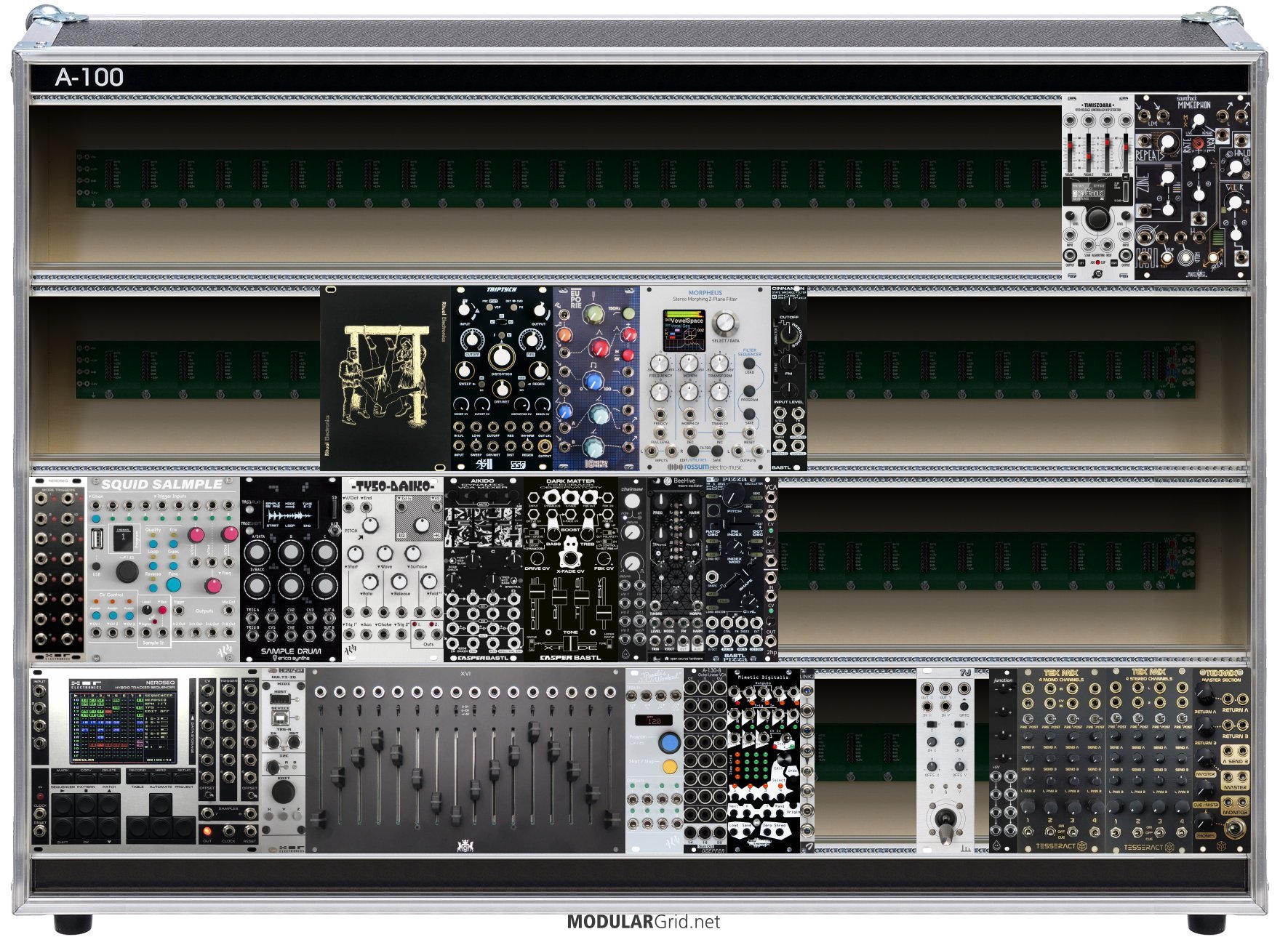The image size is (1288, 937).
Task: Select the Ritual Electronics blank panel artwork
Action: pos(383,378)
